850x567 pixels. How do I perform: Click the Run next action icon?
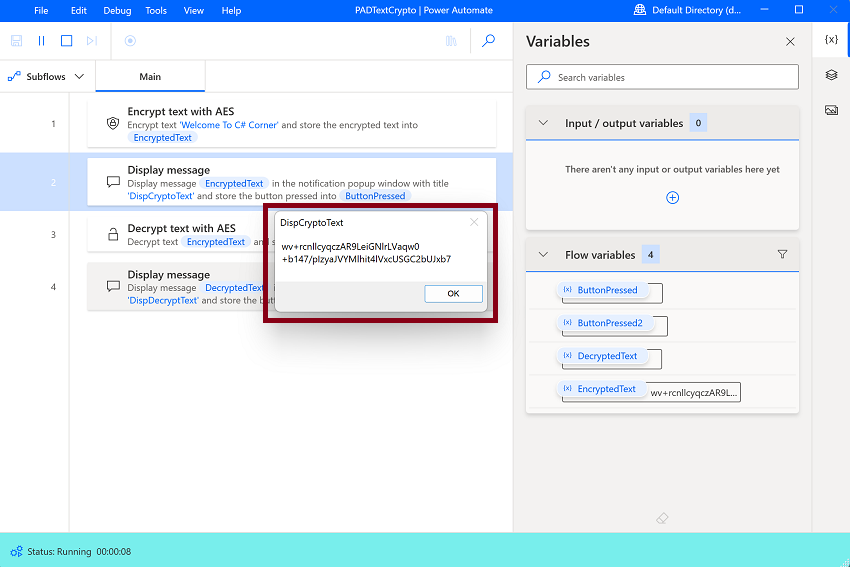(x=92, y=41)
